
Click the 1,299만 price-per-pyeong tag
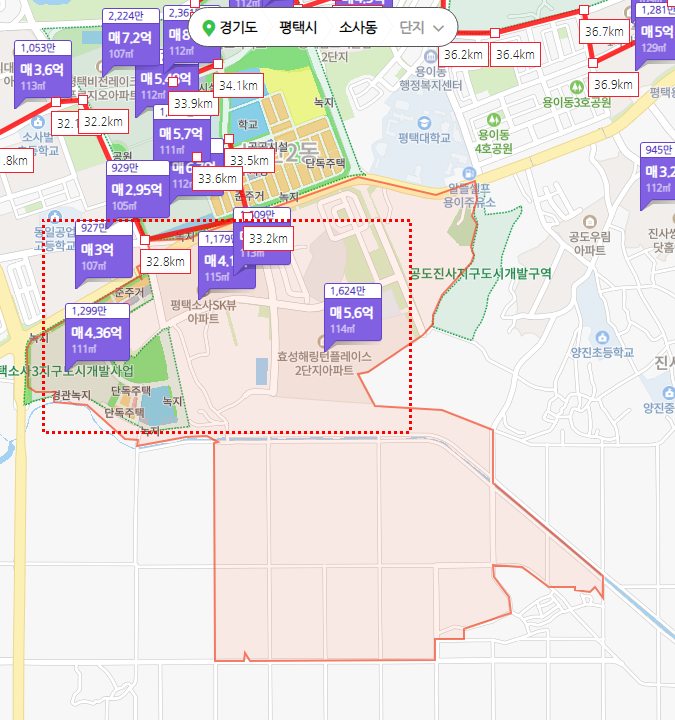tap(97, 311)
